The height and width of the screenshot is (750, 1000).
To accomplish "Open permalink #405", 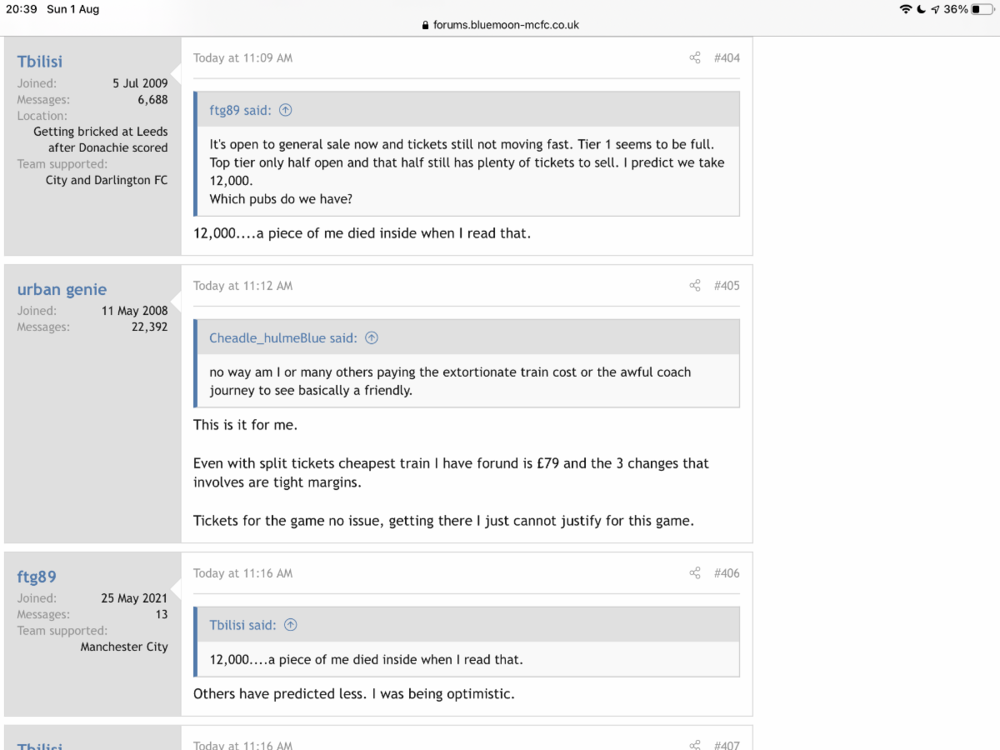I will click(726, 286).
